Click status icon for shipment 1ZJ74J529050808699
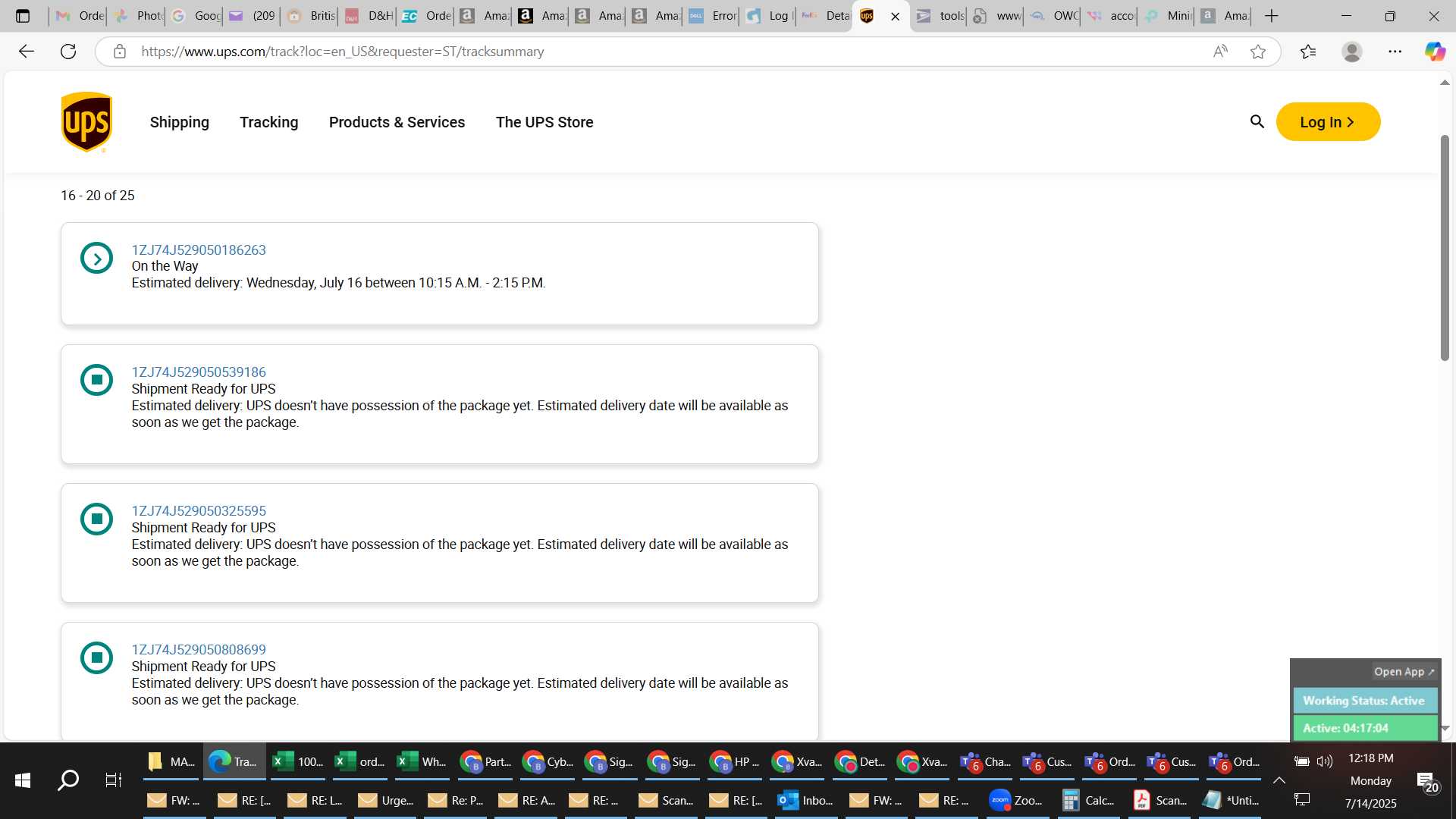1456x819 pixels. point(96,657)
